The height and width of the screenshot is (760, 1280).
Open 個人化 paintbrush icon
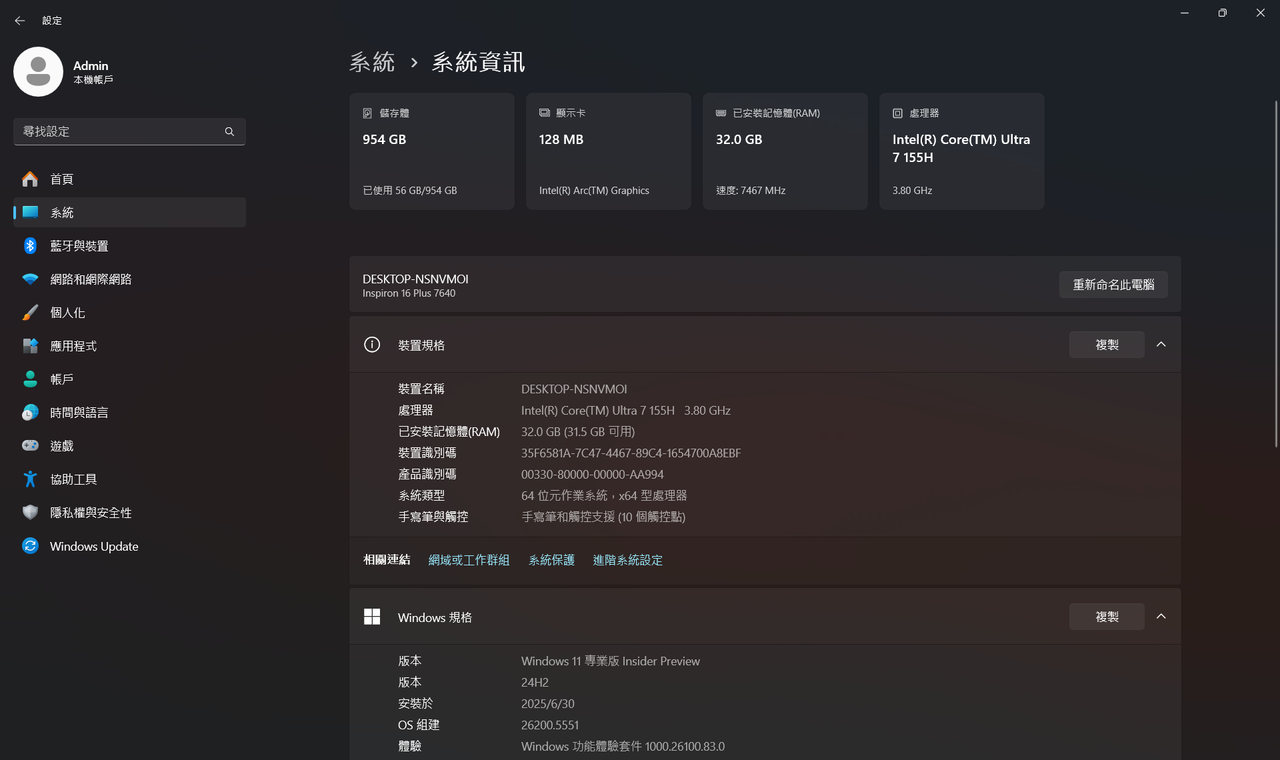click(30, 312)
